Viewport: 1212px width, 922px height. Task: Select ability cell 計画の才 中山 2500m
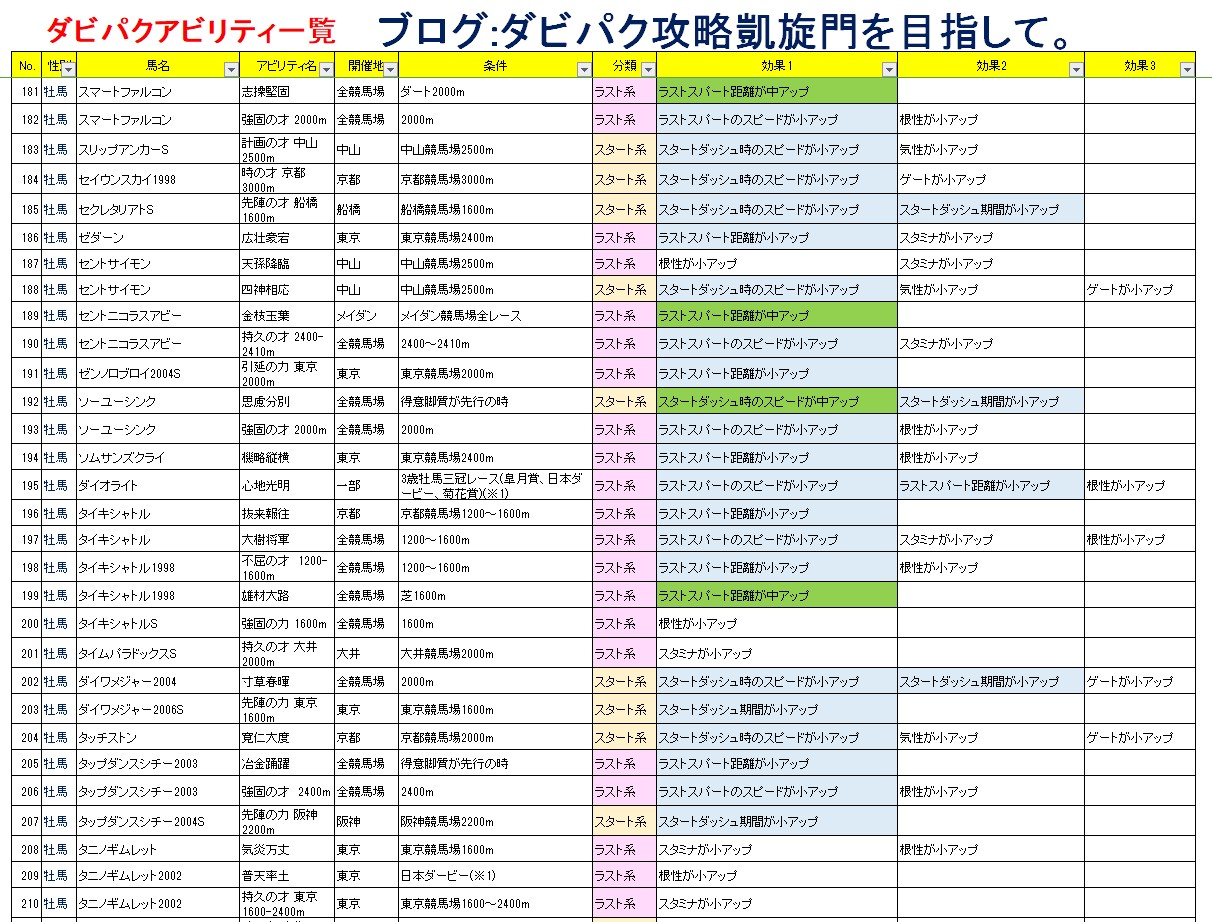pos(286,150)
